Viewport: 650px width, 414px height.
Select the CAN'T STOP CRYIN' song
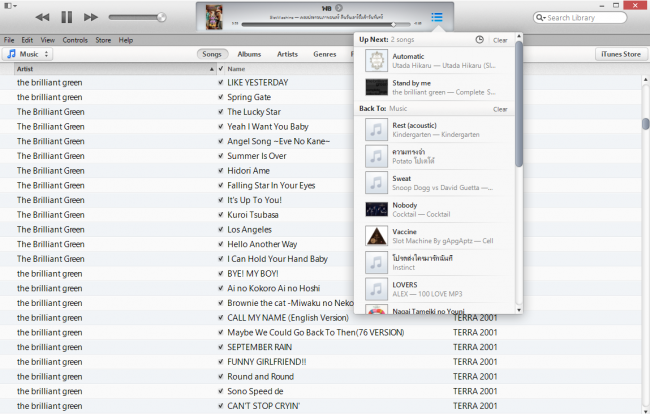tap(263, 406)
